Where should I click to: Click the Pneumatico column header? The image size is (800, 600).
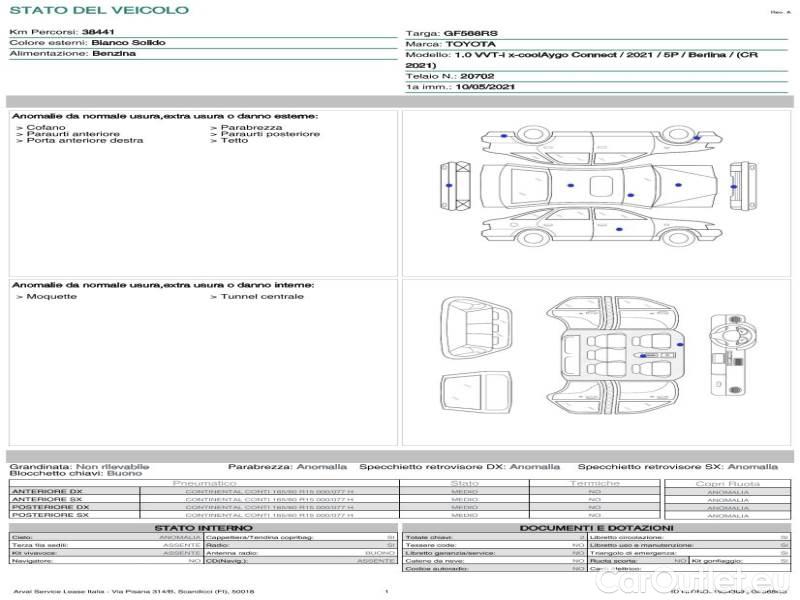click(204, 483)
